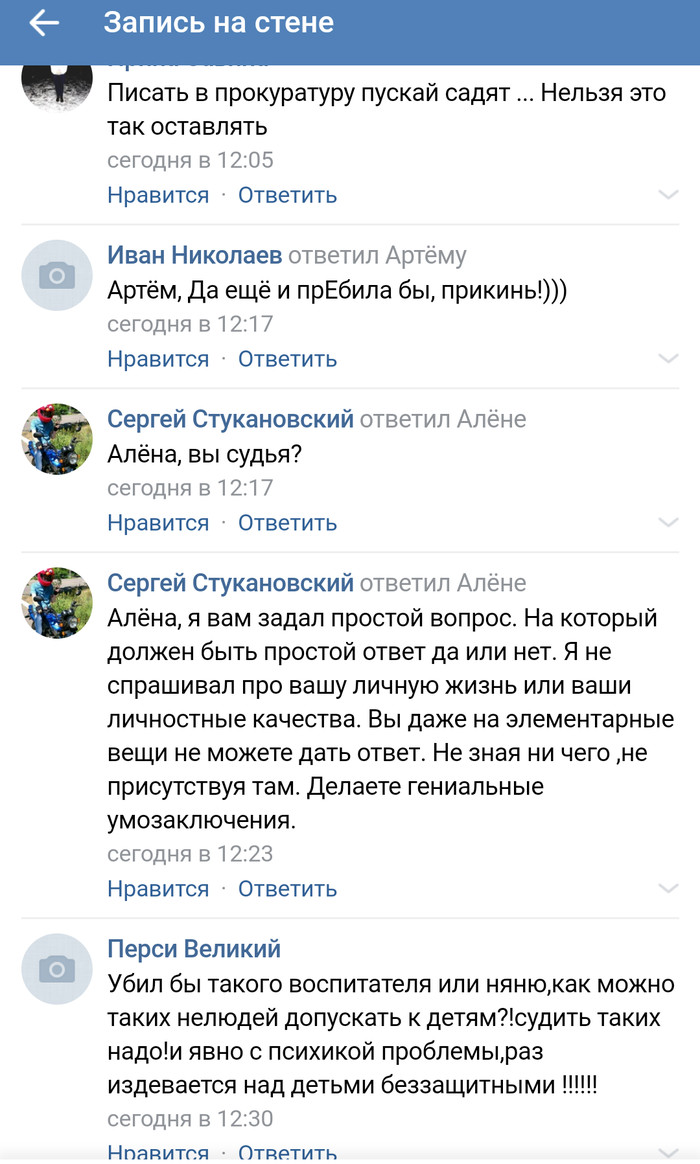The width and height of the screenshot is (700, 1164).
Task: Tap Сергей Стукановский's avatar on 12:23 comment
Action: (57, 603)
